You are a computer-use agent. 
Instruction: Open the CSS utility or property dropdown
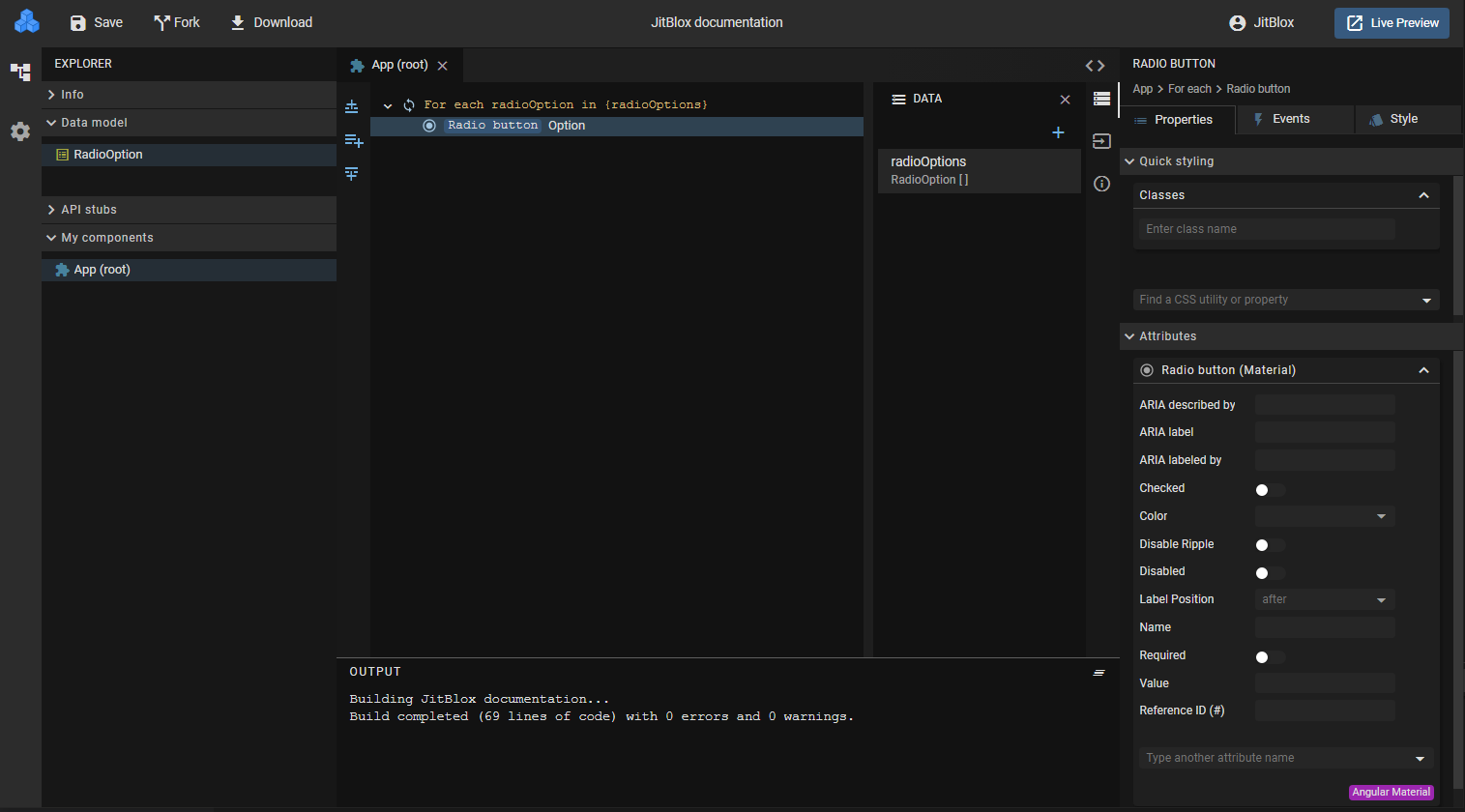pyautogui.click(x=1286, y=300)
